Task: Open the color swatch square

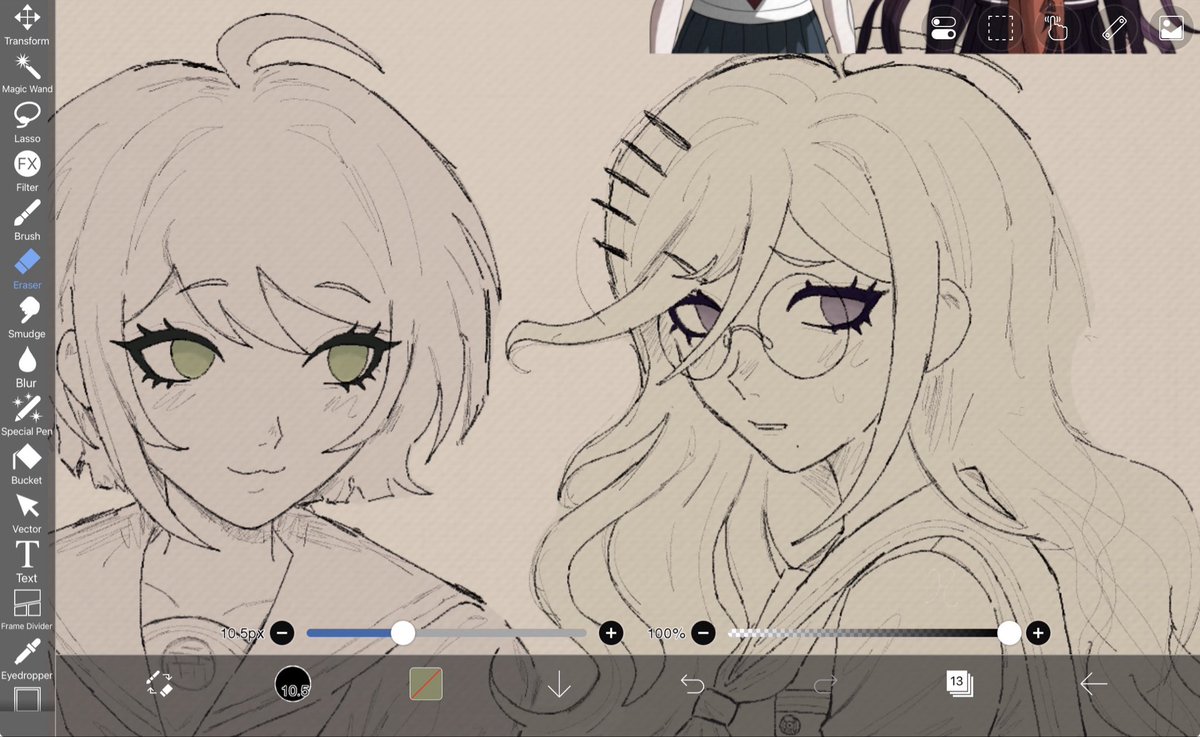Action: (x=426, y=684)
